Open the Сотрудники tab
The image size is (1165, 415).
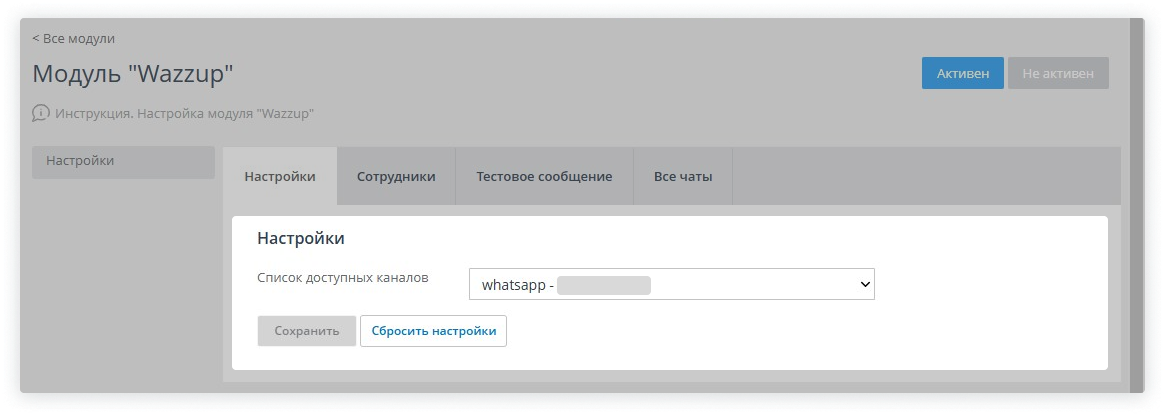pos(396,176)
